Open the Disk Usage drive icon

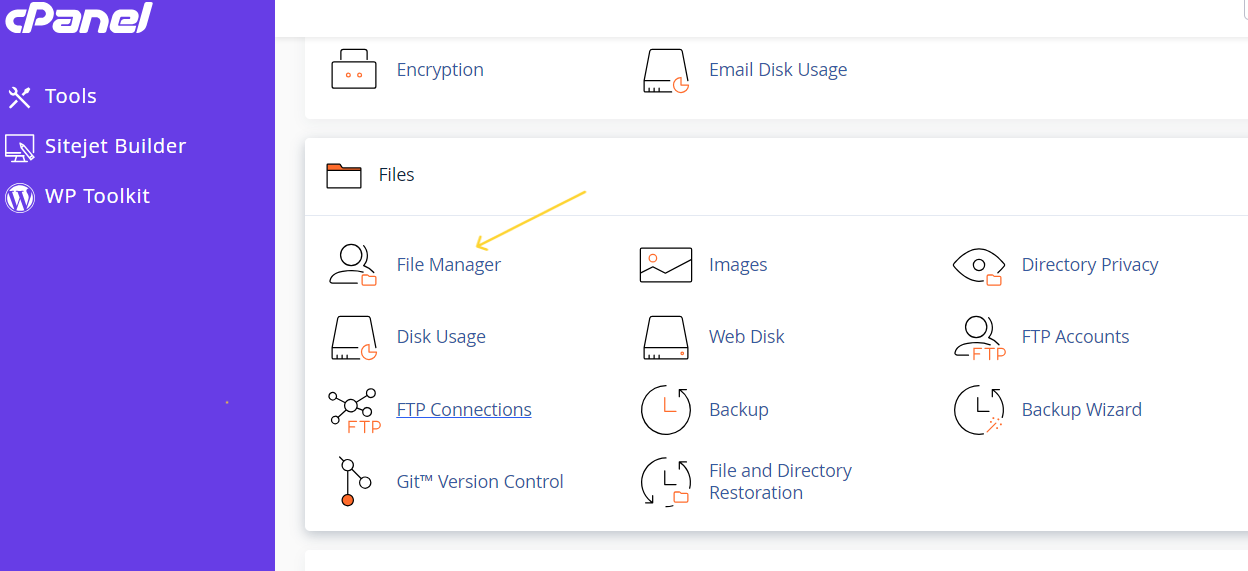354,338
